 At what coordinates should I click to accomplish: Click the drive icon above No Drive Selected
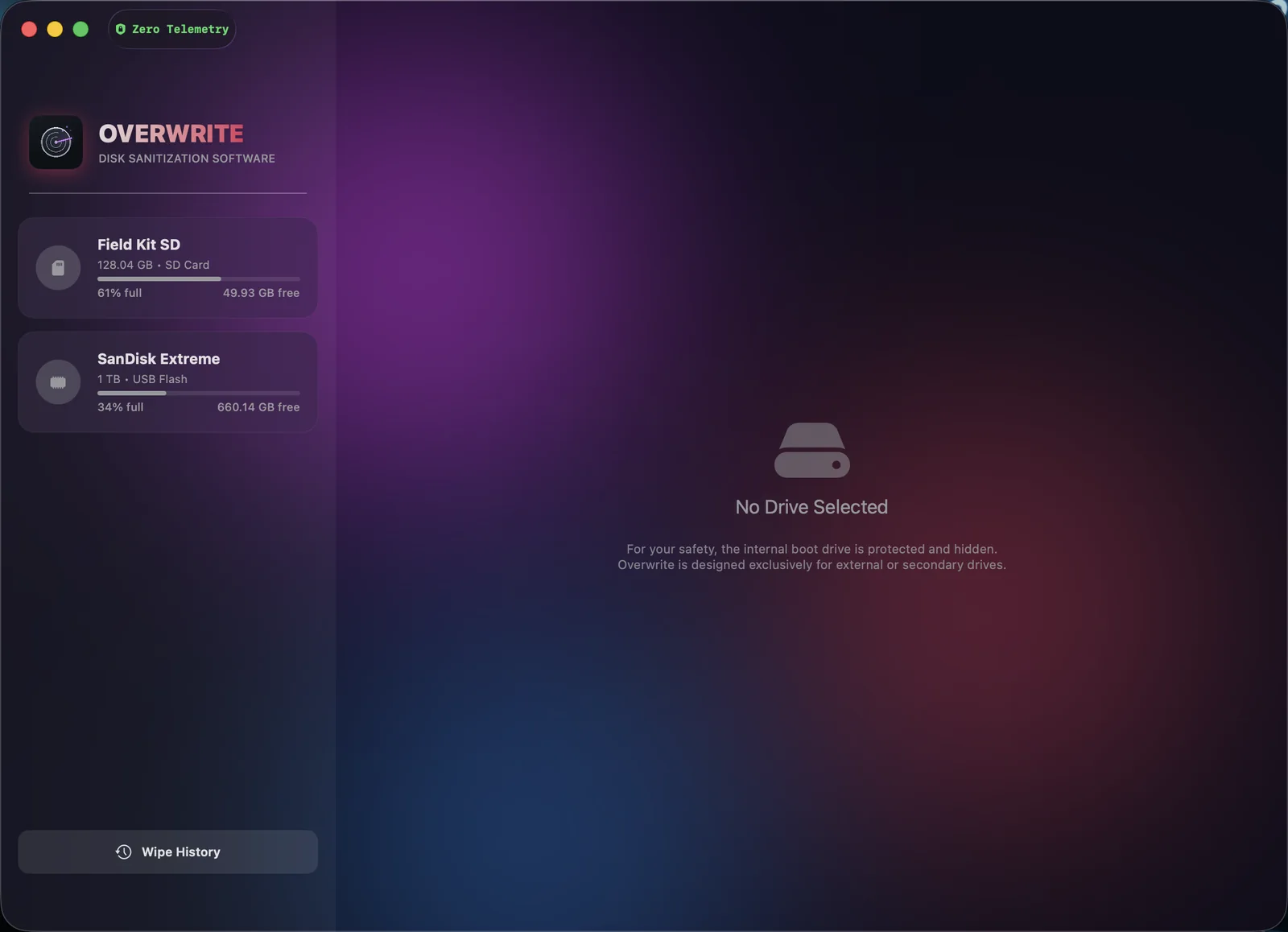click(811, 450)
